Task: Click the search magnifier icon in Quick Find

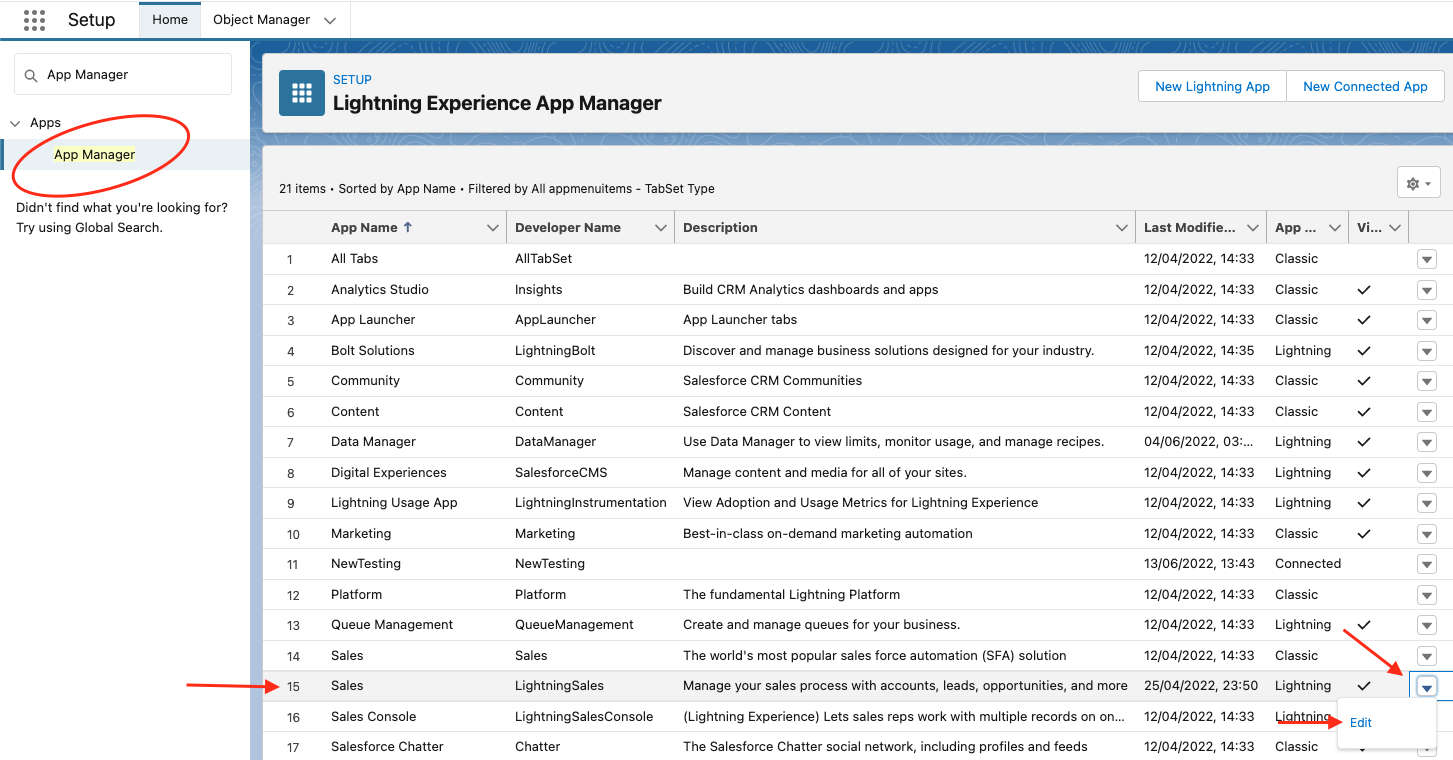Action: (x=31, y=75)
